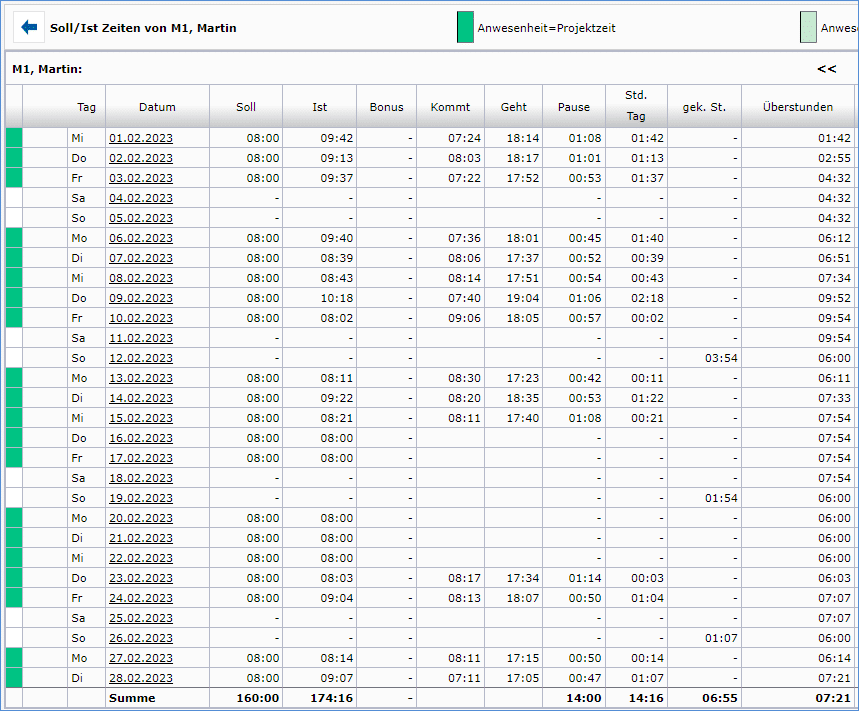
Task: Click the Überstunden column header
Action: pyautogui.click(x=797, y=107)
